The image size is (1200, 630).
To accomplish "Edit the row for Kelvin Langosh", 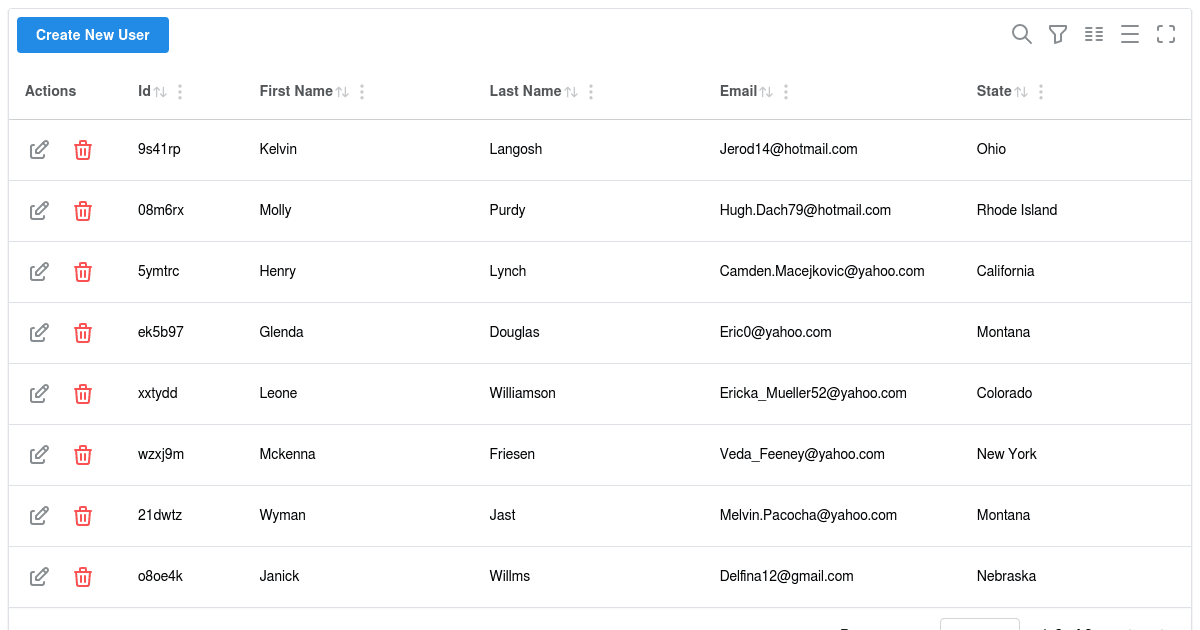I will tap(39, 150).
